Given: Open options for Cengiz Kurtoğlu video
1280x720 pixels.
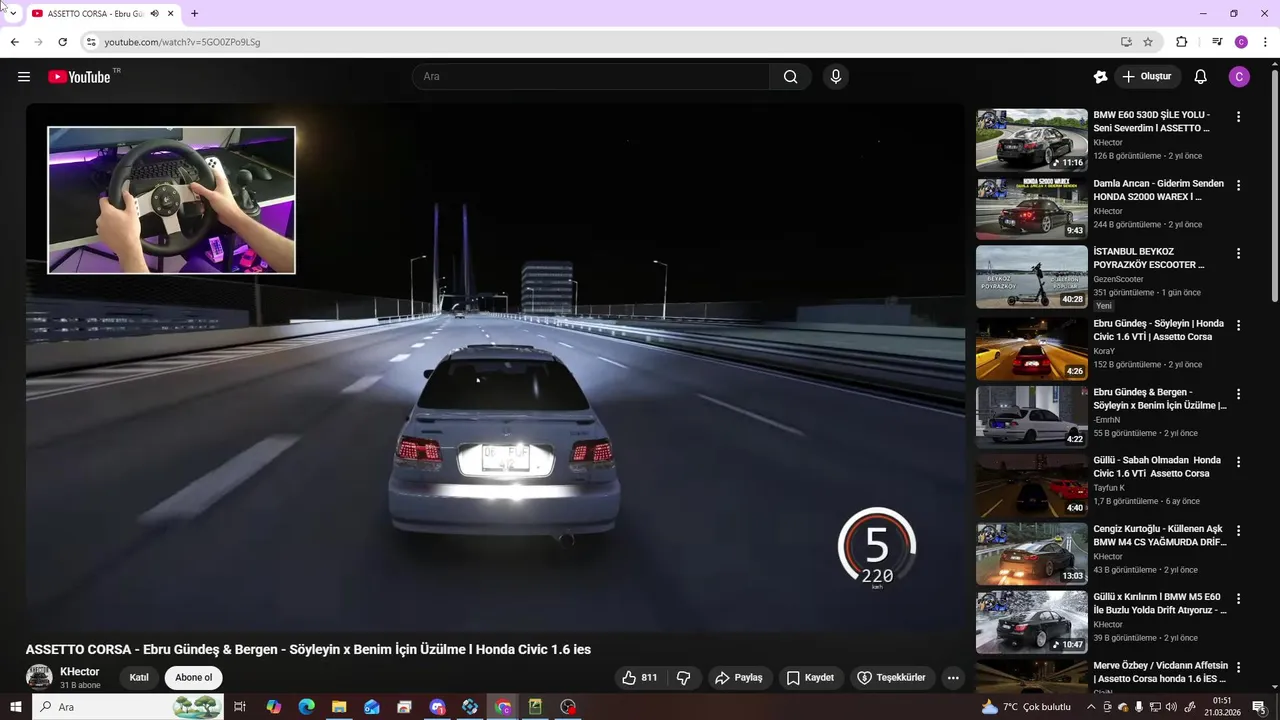Looking at the screenshot, I should [1238, 531].
